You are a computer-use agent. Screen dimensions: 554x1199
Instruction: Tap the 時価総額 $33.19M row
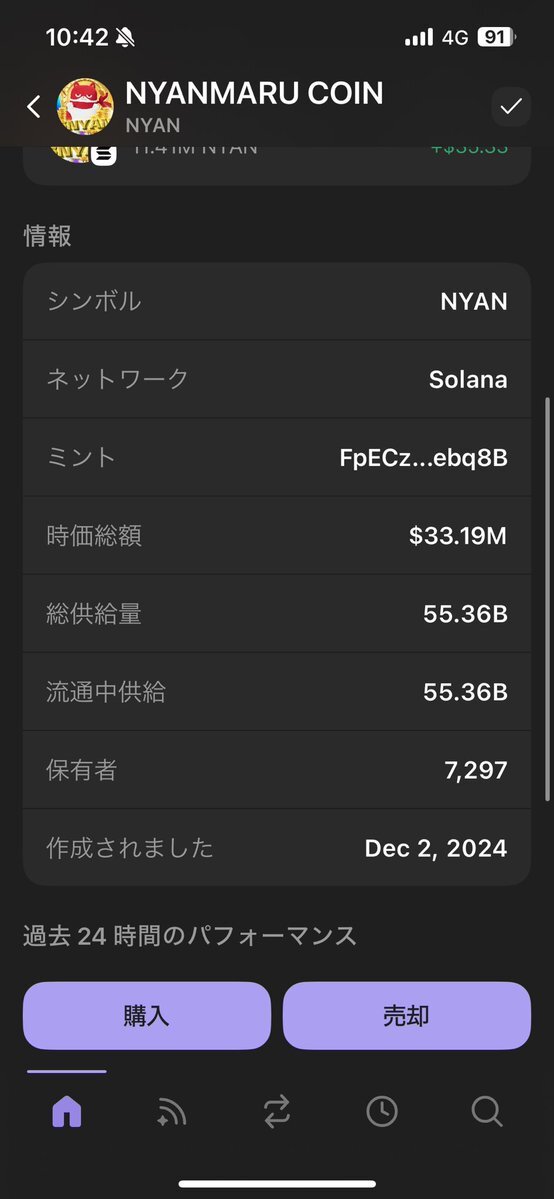(x=277, y=535)
